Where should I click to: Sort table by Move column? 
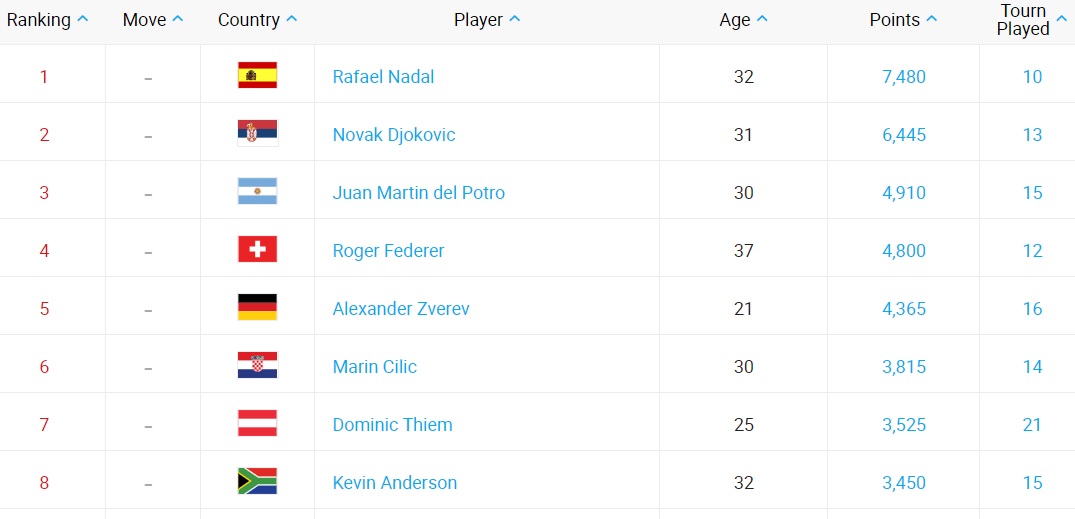153,20
